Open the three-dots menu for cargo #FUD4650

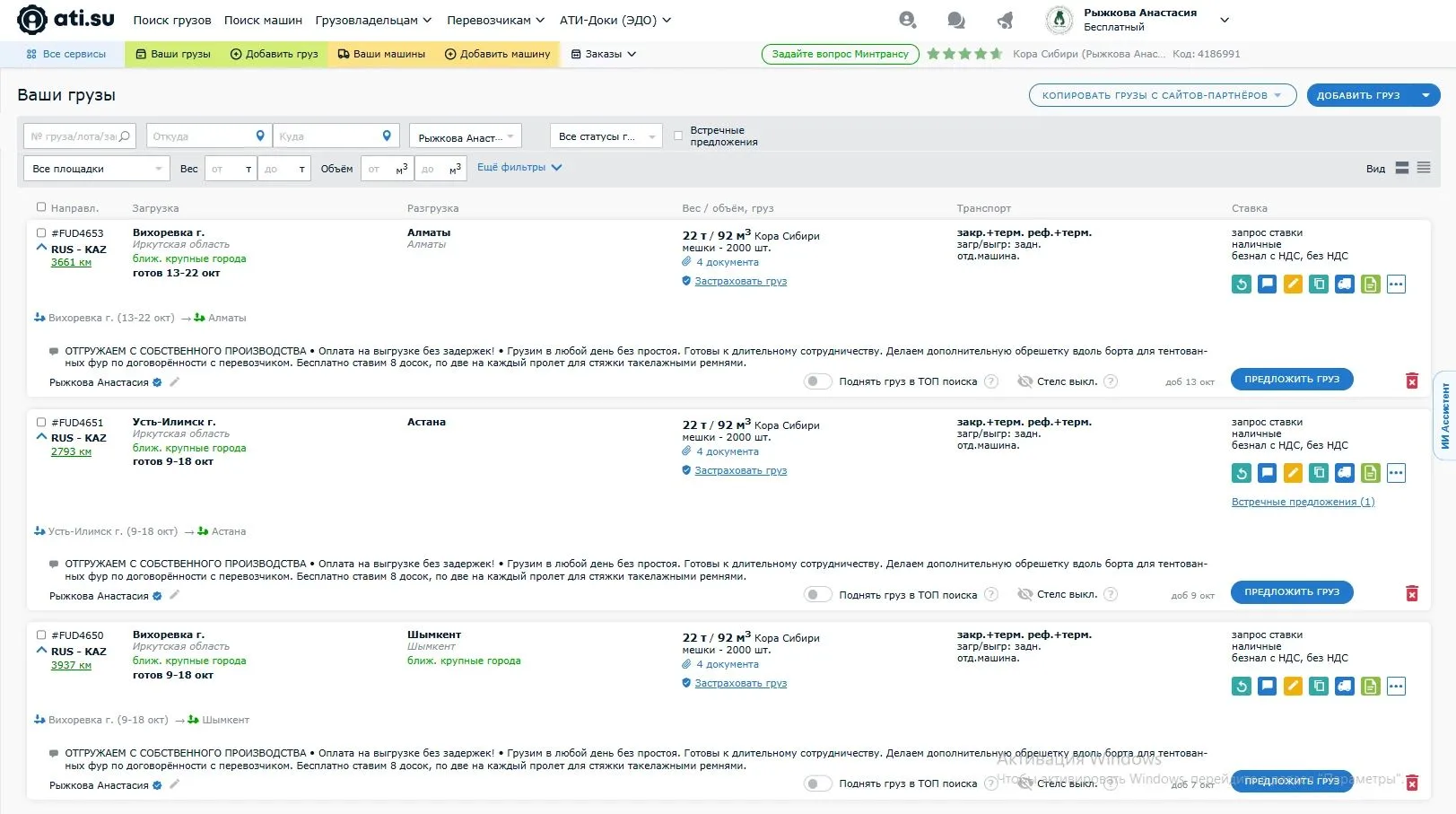coord(1396,687)
